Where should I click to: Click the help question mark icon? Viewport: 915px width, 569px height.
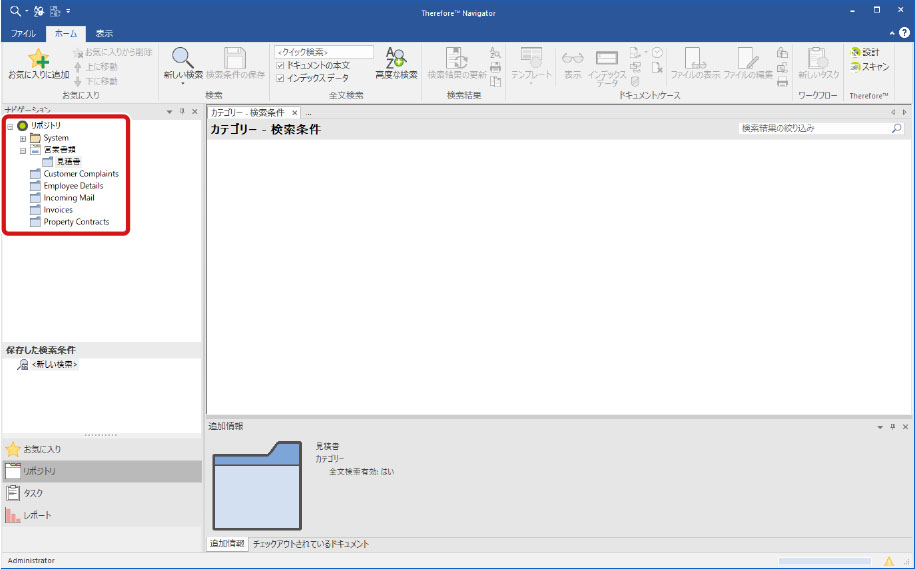(x=904, y=33)
